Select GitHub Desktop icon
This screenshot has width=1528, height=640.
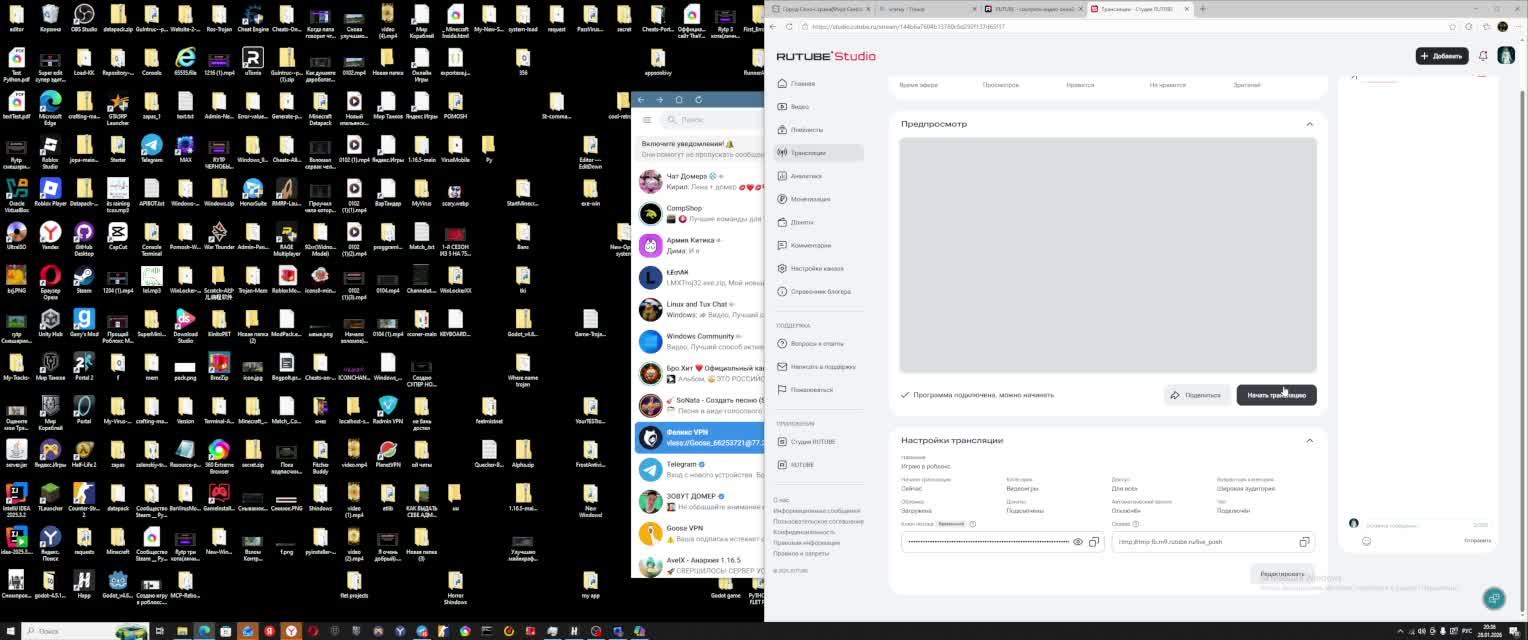click(84, 237)
